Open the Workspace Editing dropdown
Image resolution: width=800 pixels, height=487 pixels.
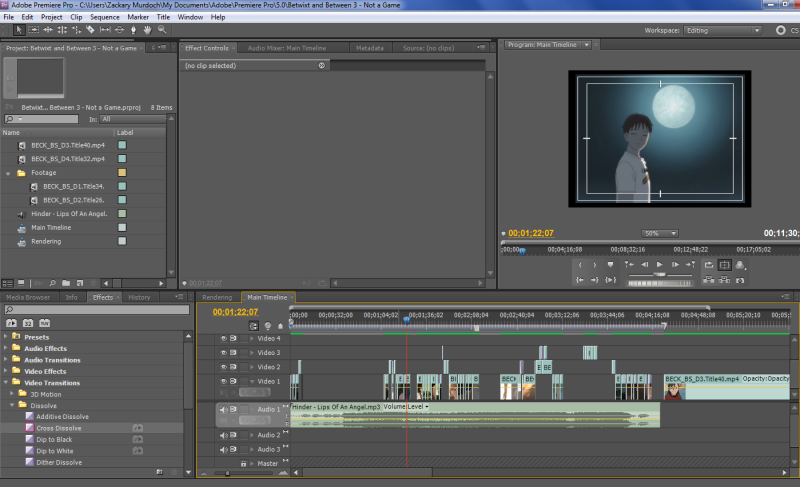(722, 31)
